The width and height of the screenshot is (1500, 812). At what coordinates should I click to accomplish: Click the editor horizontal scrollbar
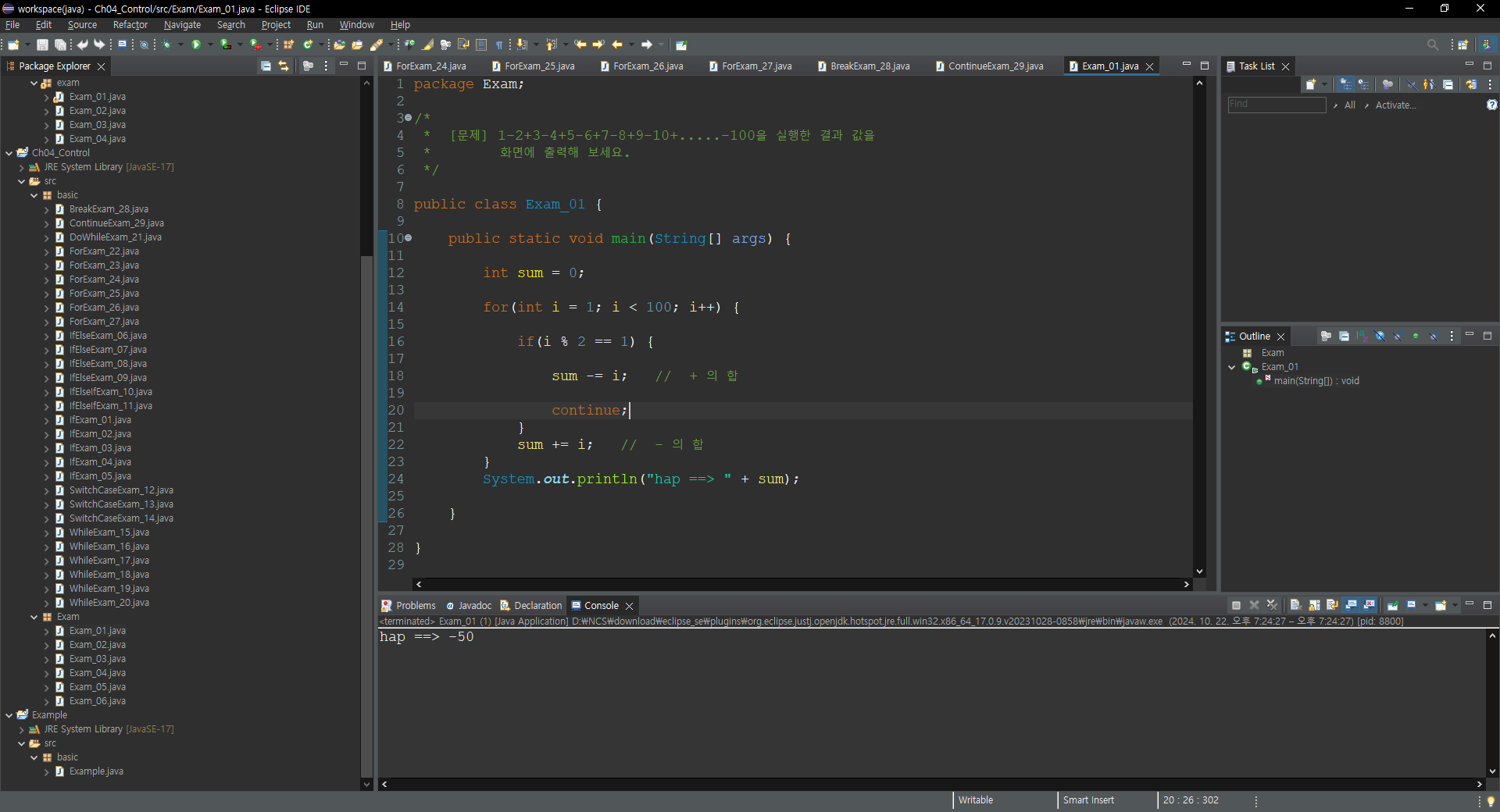coord(802,584)
